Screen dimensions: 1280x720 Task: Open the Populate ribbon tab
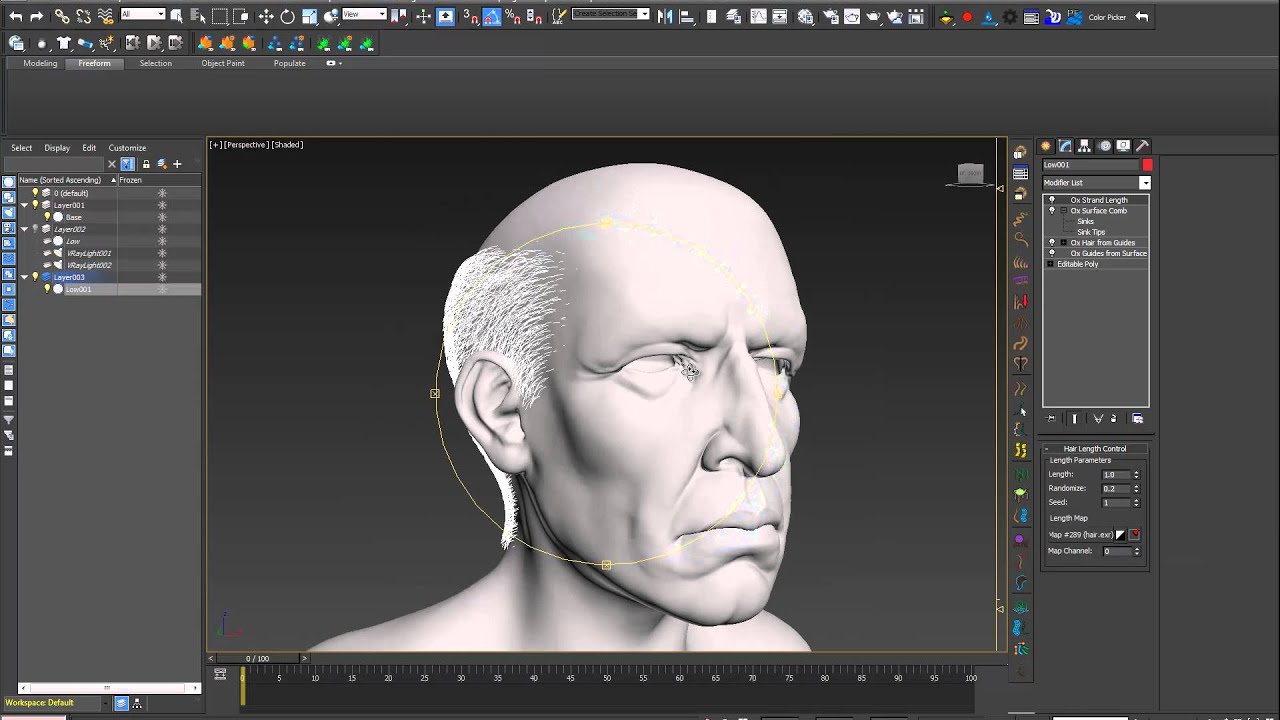(x=289, y=63)
